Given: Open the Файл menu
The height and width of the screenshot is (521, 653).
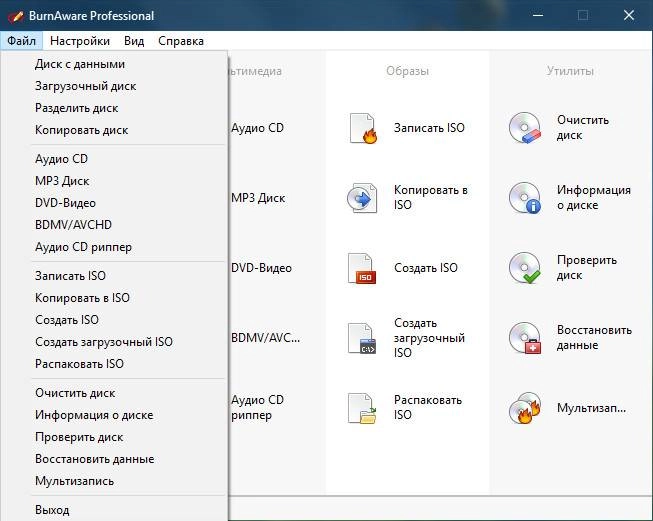Looking at the screenshot, I should pyautogui.click(x=21, y=41).
